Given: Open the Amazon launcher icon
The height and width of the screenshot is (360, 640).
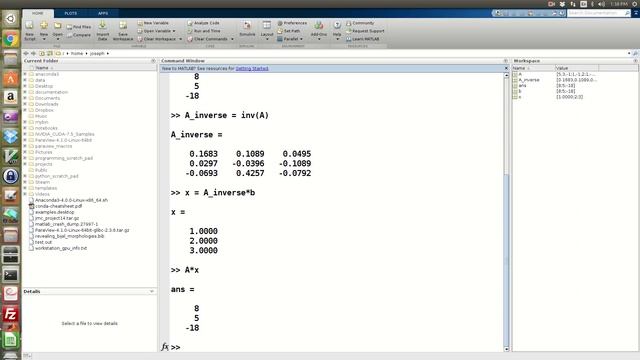Looking at the screenshot, I should click(11, 97).
